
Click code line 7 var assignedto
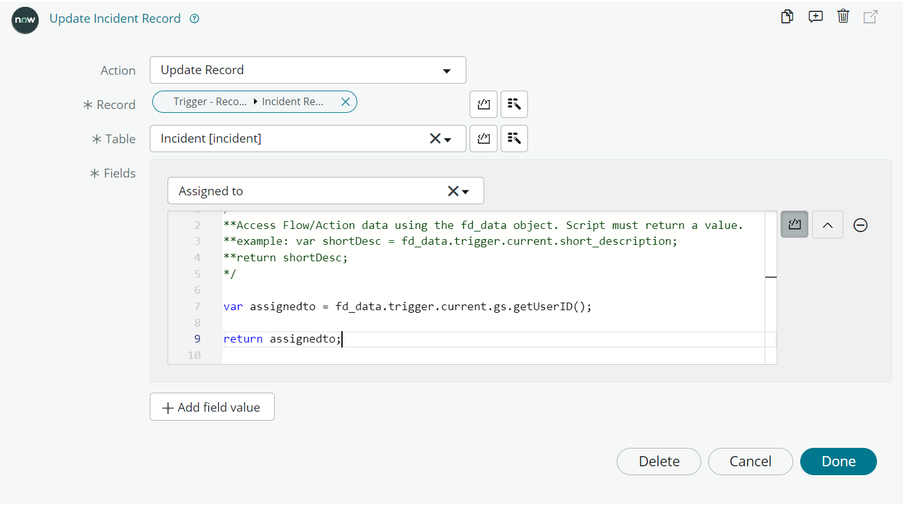[x=407, y=306]
